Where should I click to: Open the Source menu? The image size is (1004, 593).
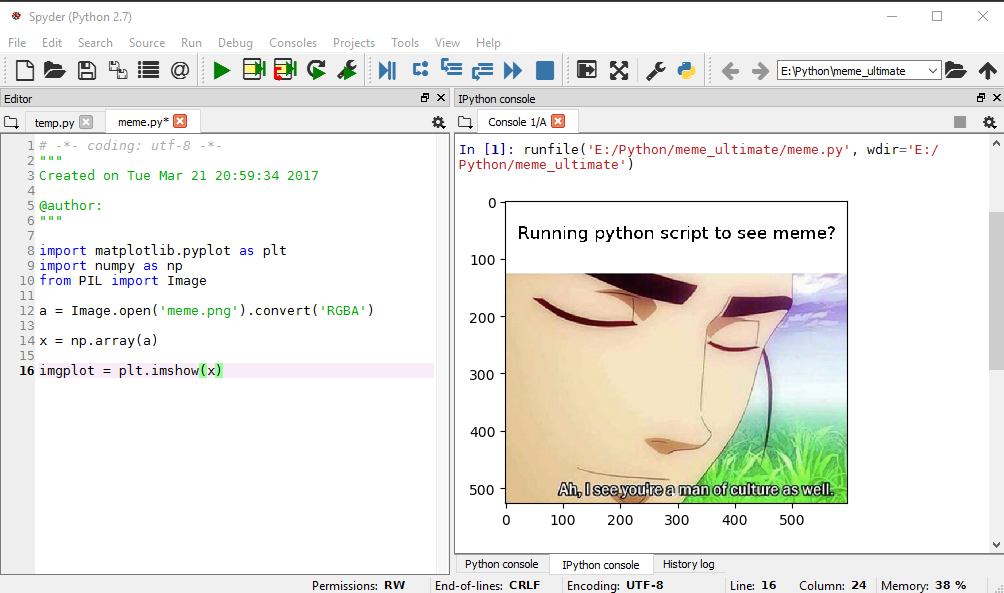tap(147, 43)
